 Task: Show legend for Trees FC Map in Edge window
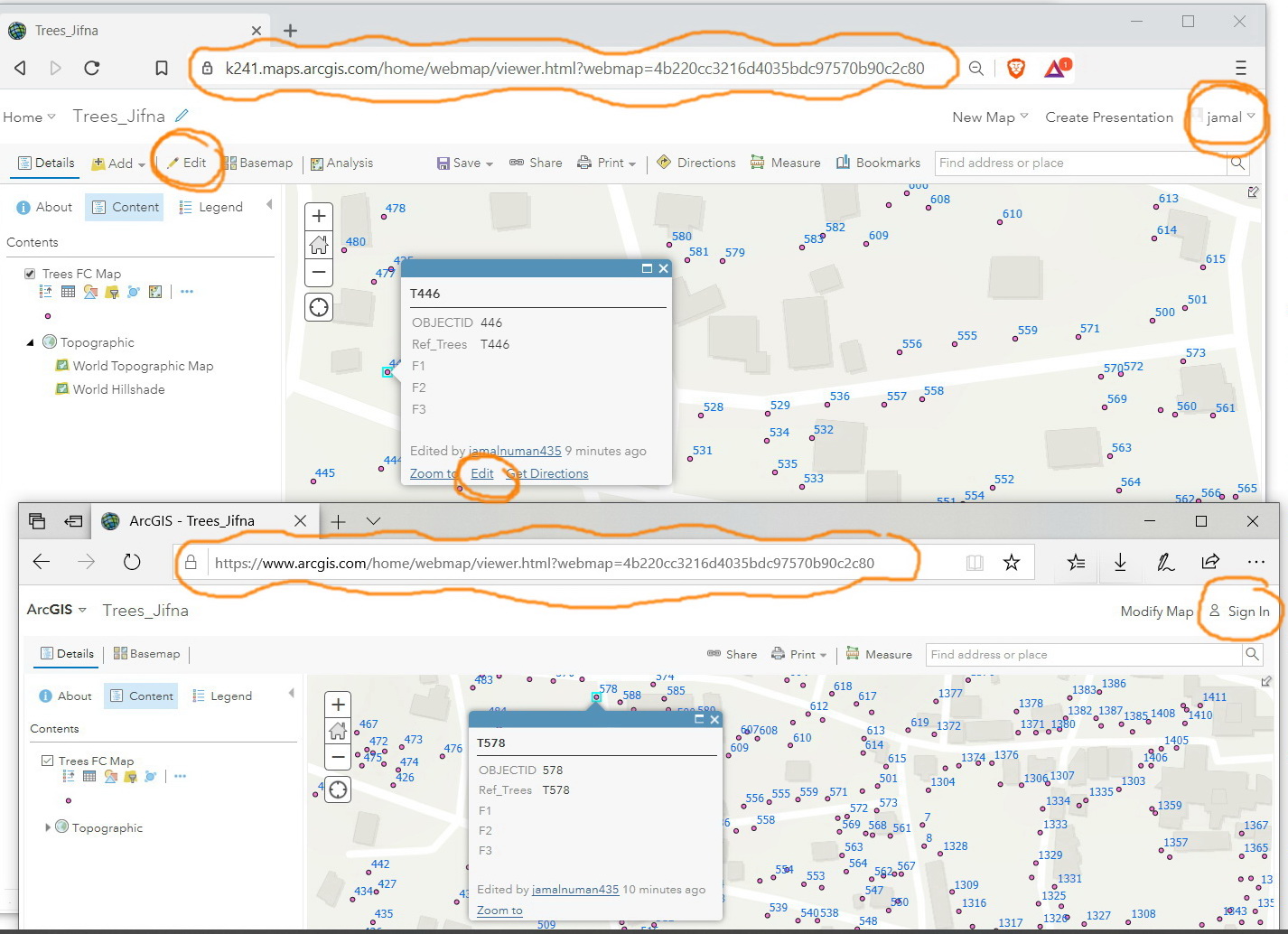[69, 776]
